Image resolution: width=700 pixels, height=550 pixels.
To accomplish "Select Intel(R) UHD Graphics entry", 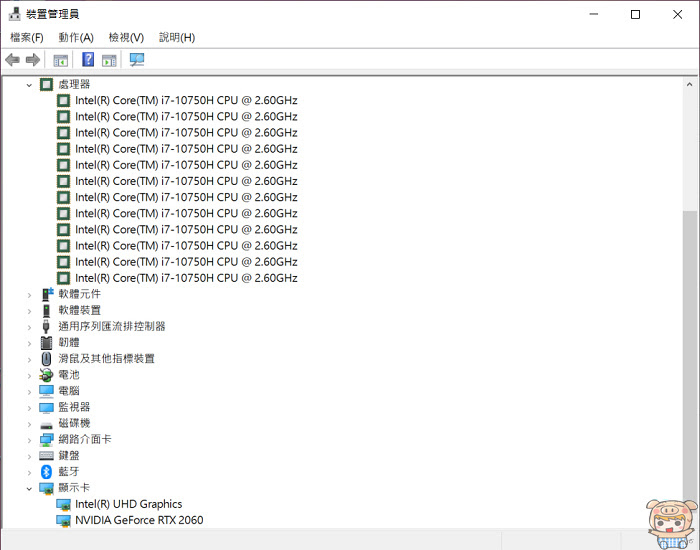I will click(129, 504).
